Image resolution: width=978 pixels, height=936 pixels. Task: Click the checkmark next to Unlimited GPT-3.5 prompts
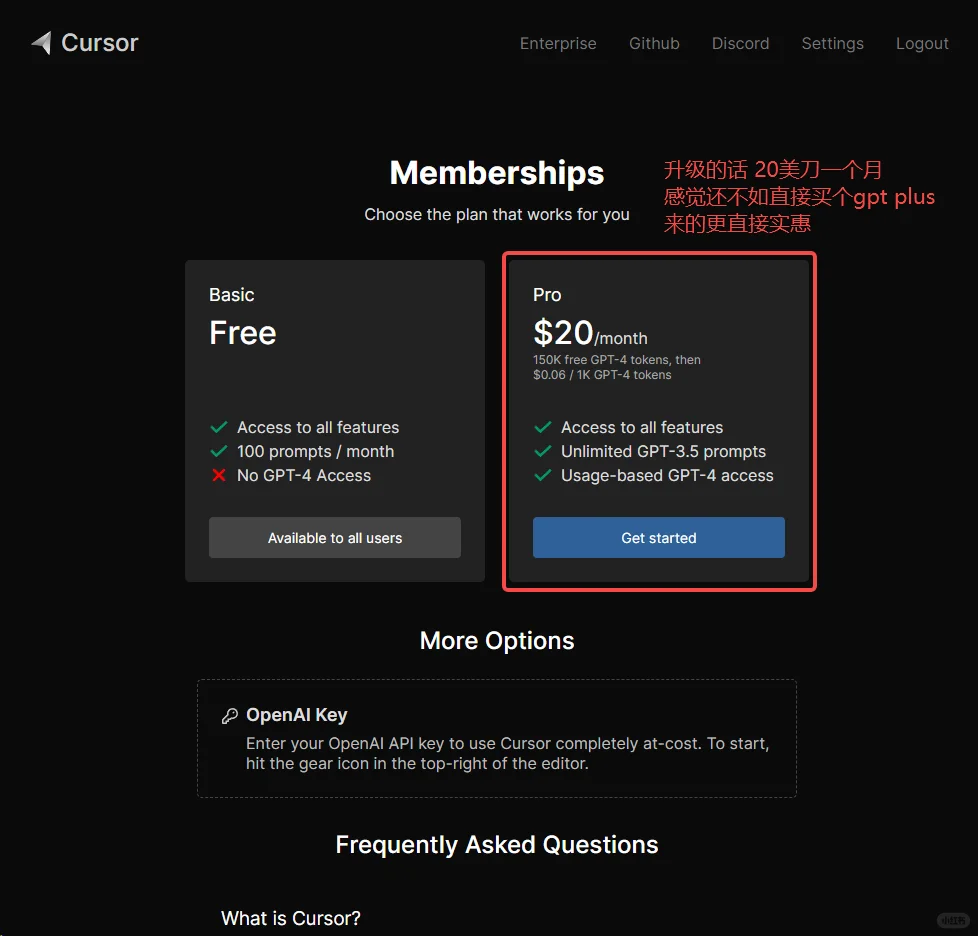click(543, 452)
